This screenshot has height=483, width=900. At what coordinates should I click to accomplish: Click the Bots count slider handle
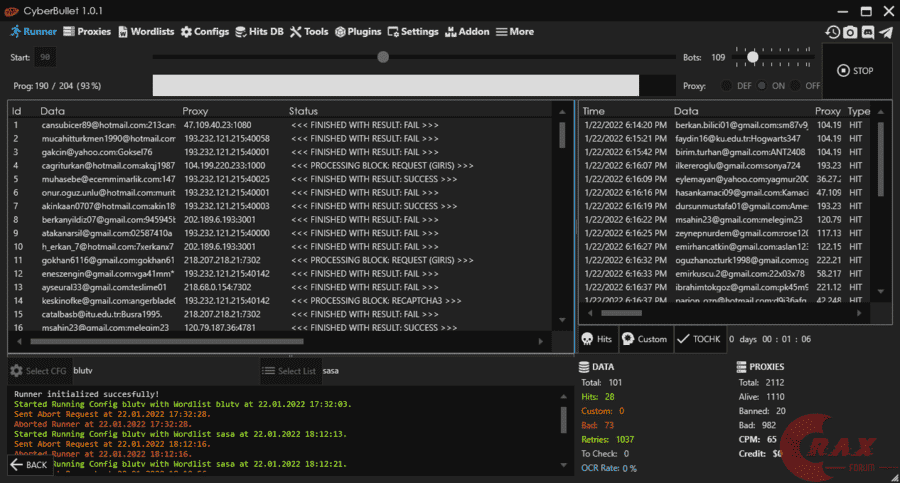(752, 57)
